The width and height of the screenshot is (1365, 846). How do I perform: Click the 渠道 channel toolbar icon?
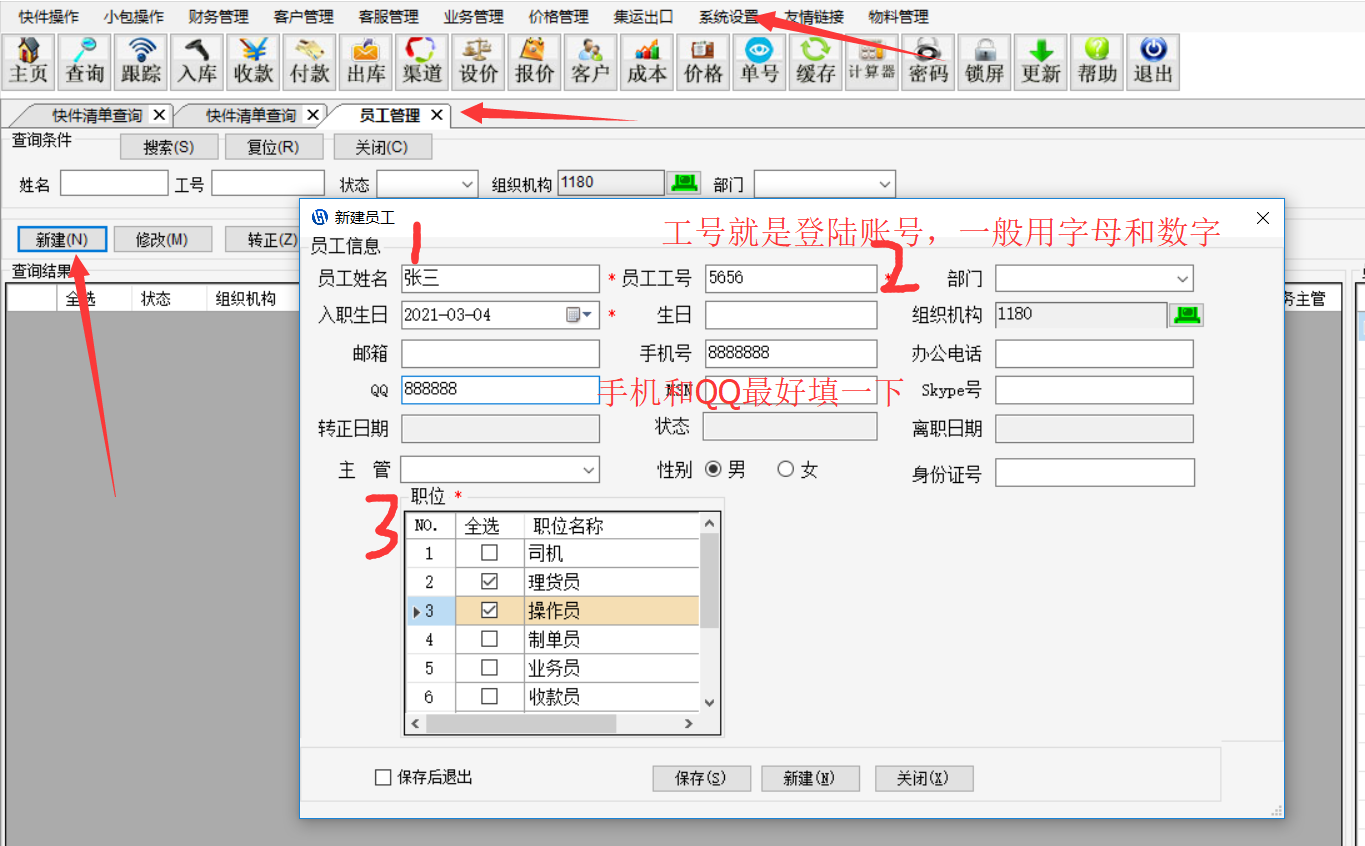pyautogui.click(x=422, y=62)
